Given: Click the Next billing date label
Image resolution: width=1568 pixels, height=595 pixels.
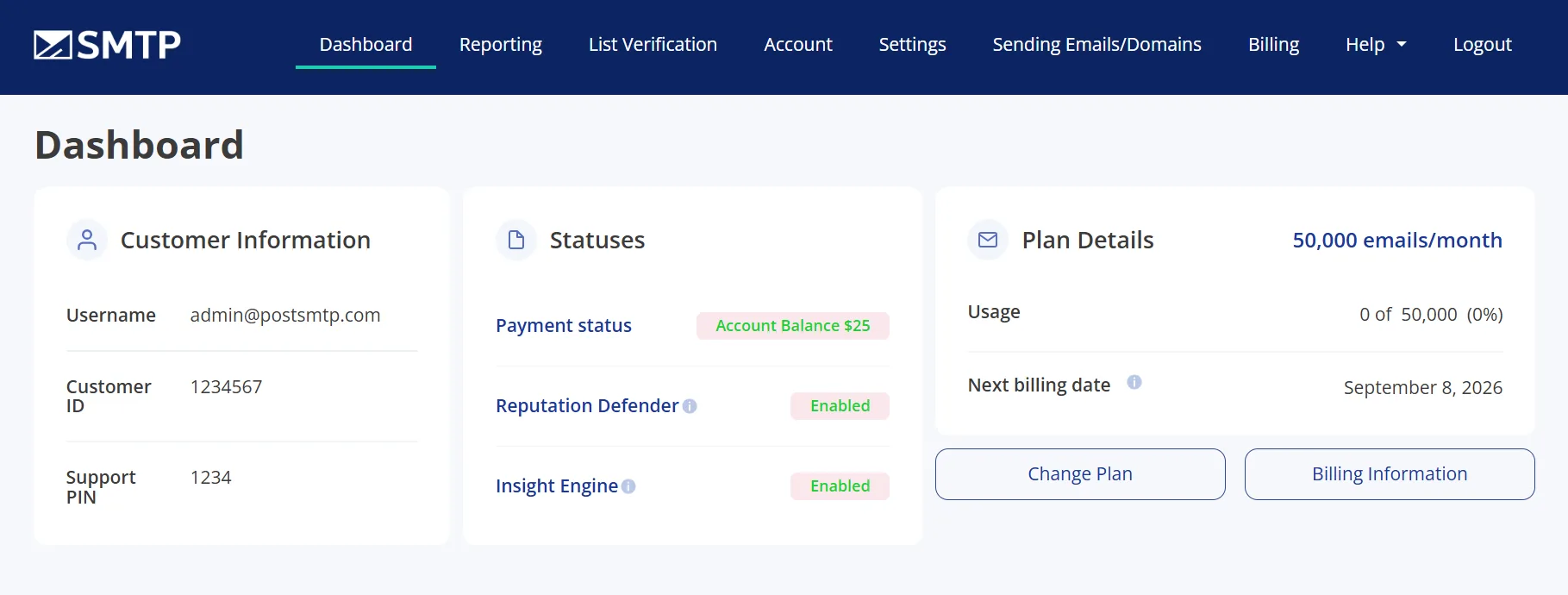Looking at the screenshot, I should click(x=1039, y=385).
